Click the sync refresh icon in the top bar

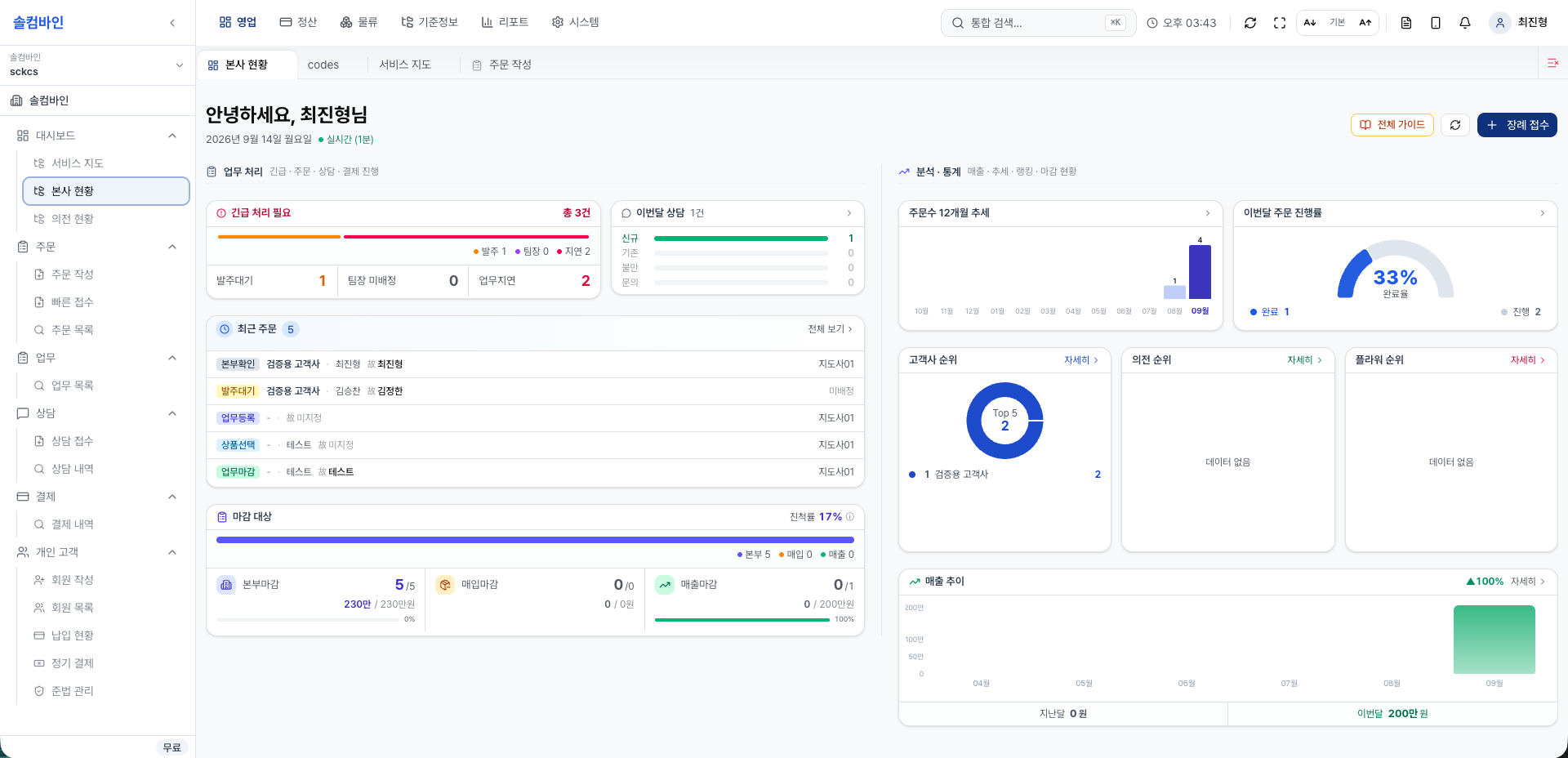(x=1250, y=23)
